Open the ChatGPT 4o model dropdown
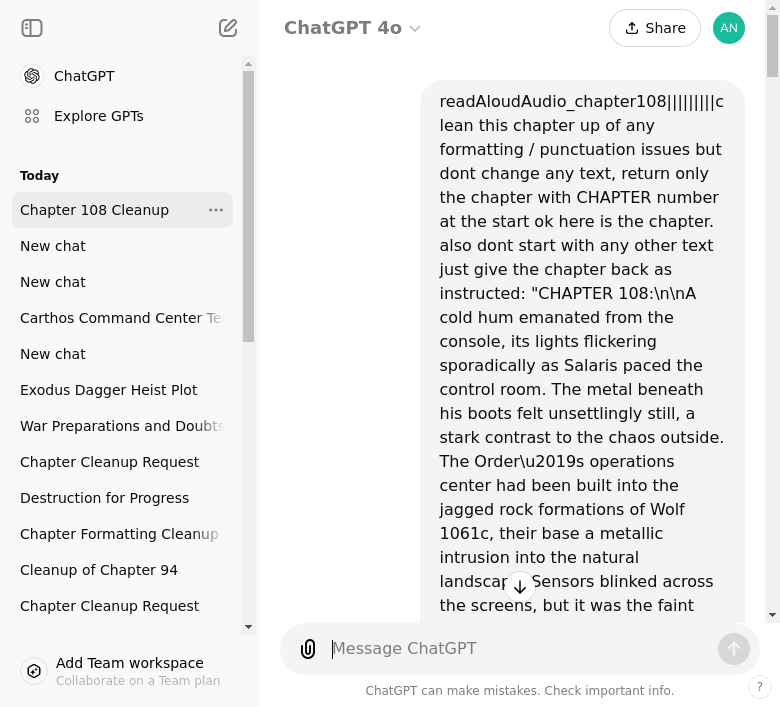This screenshot has height=707, width=780. 352,28
